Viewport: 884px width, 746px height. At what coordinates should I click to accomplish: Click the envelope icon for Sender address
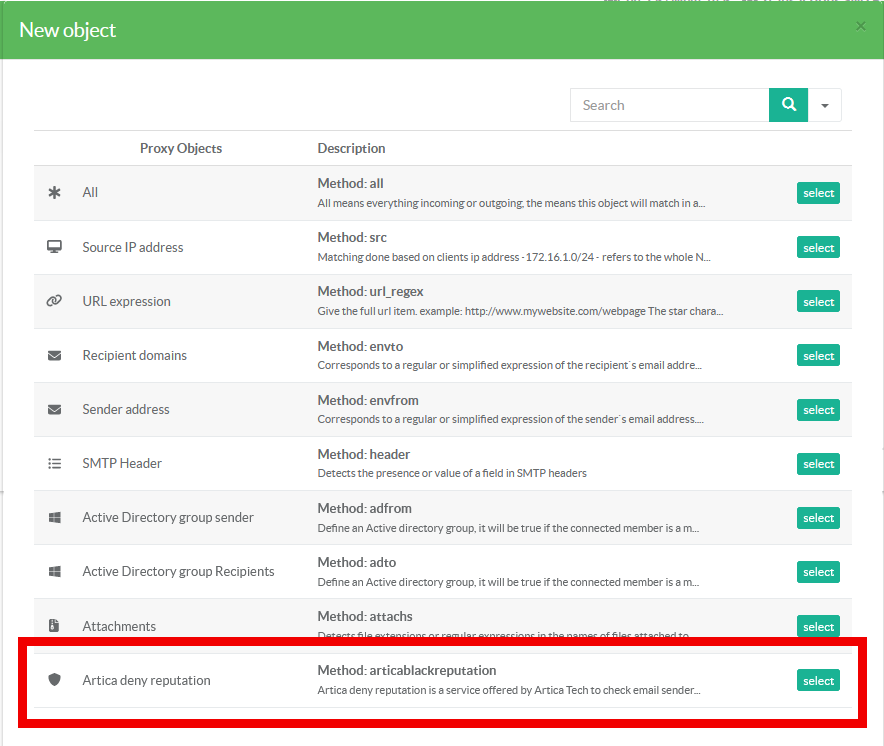(x=55, y=409)
